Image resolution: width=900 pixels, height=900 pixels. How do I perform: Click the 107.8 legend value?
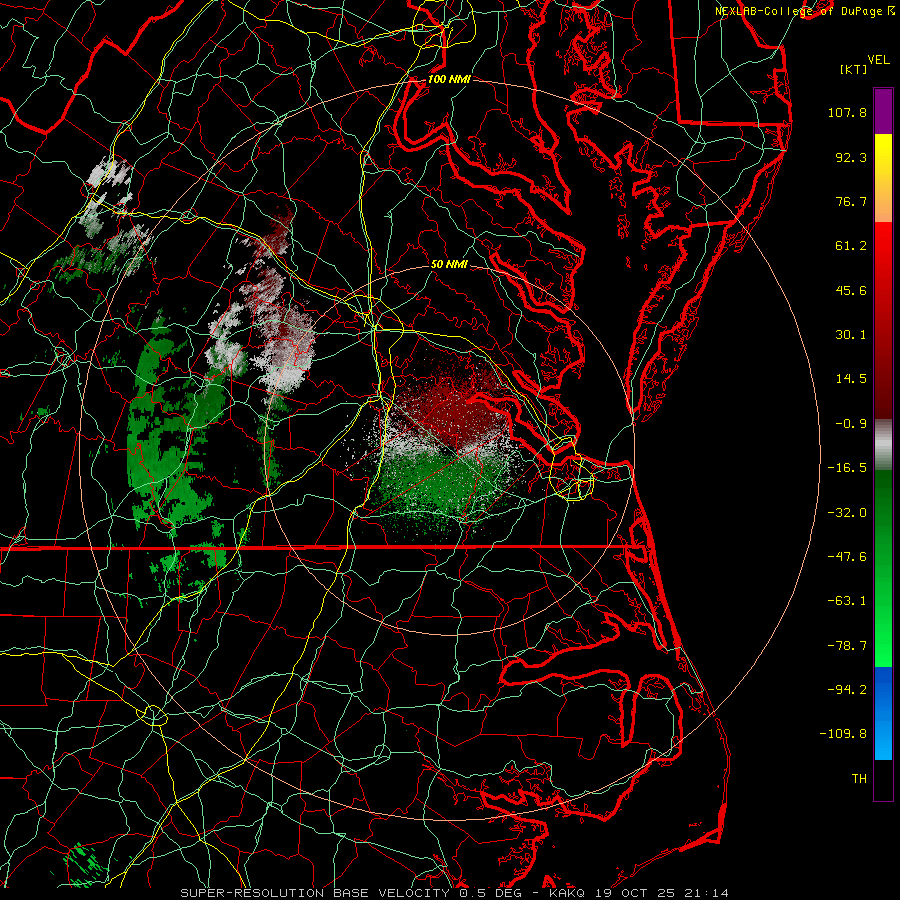[847, 112]
